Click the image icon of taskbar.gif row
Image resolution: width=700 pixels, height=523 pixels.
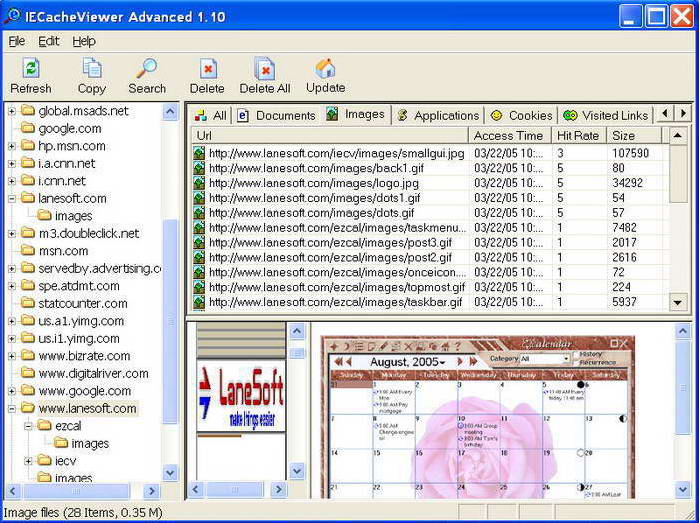click(199, 302)
